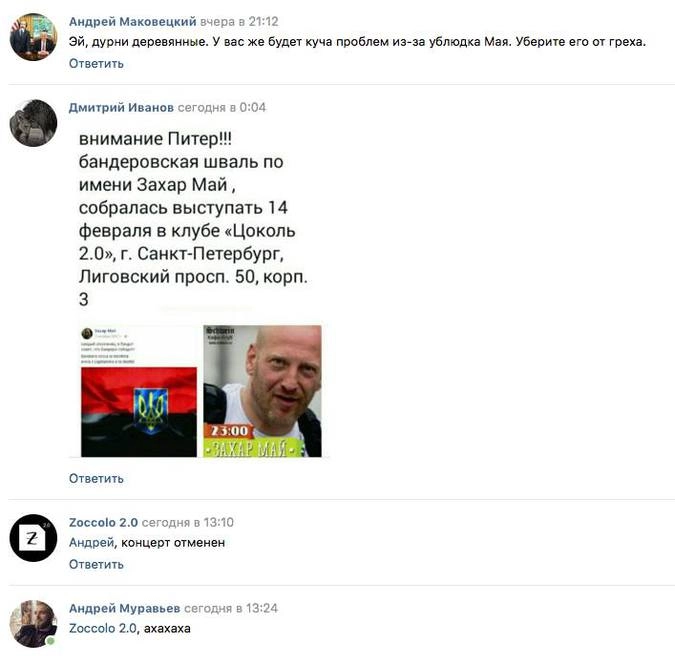This screenshot has width=675, height=664.
Task: Click the name Дмитрий Иванов
Action: 121,108
